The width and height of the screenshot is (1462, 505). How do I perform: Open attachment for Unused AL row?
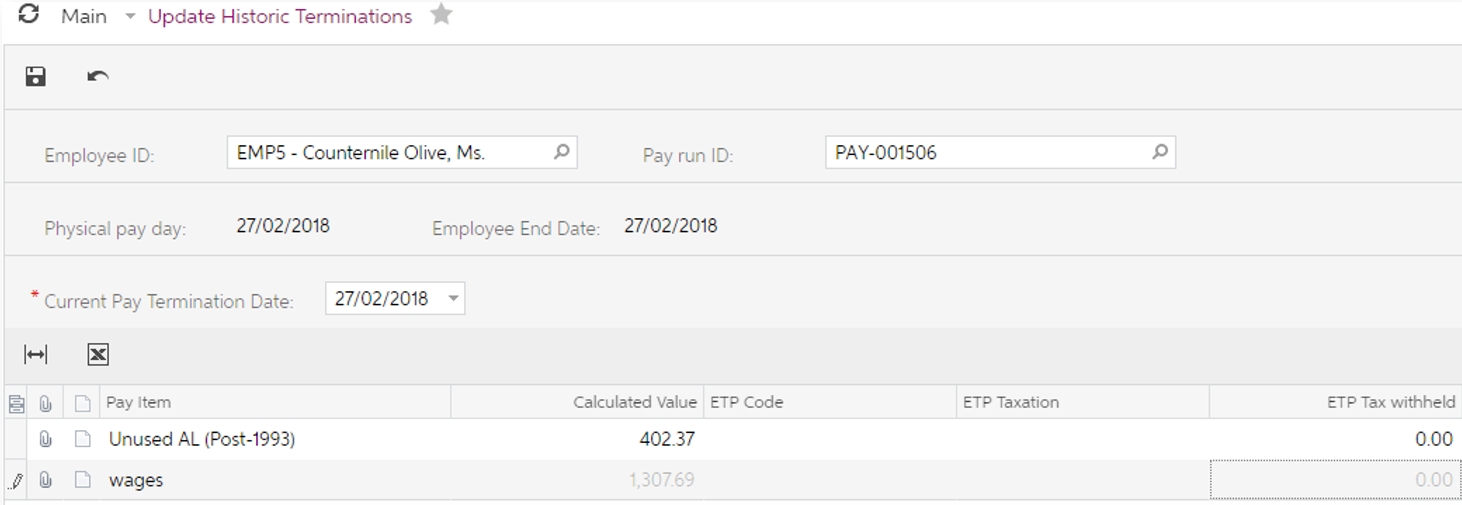click(x=45, y=439)
